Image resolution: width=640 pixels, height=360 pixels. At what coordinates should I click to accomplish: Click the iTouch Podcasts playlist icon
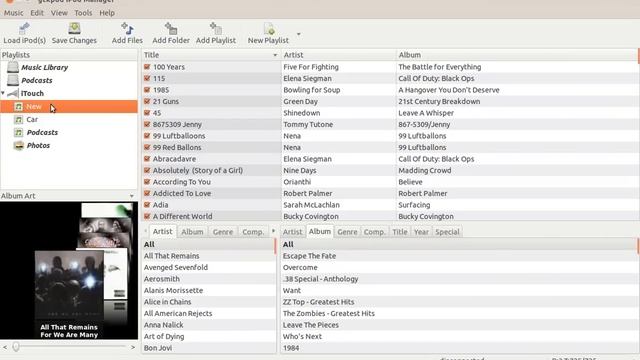[x=18, y=133]
